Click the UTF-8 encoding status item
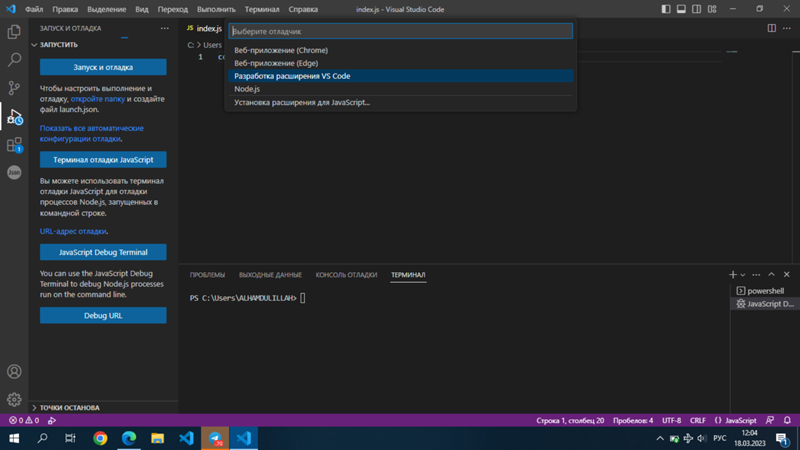Viewport: 800px width, 450px height. point(671,420)
